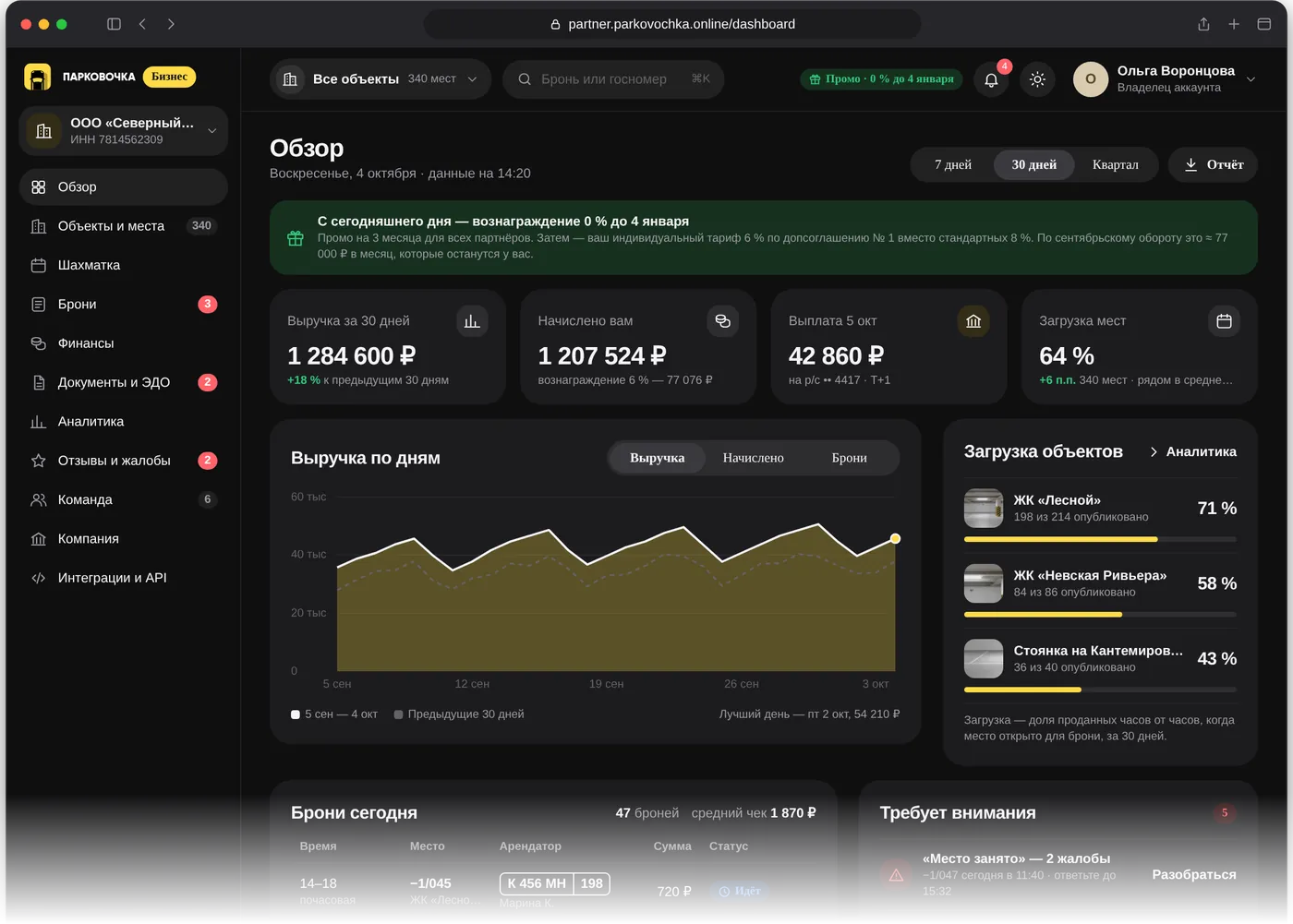Click avatar circle of Ольга Воронцова

tap(1091, 79)
